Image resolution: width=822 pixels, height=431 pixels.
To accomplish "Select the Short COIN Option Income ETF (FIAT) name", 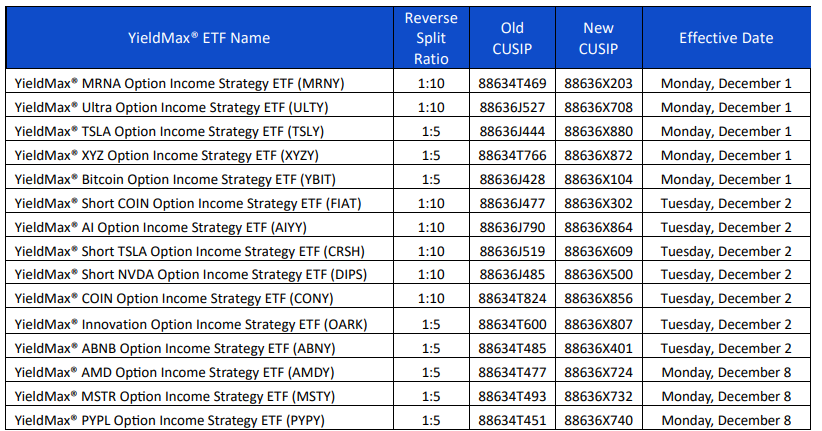I will click(x=188, y=203).
